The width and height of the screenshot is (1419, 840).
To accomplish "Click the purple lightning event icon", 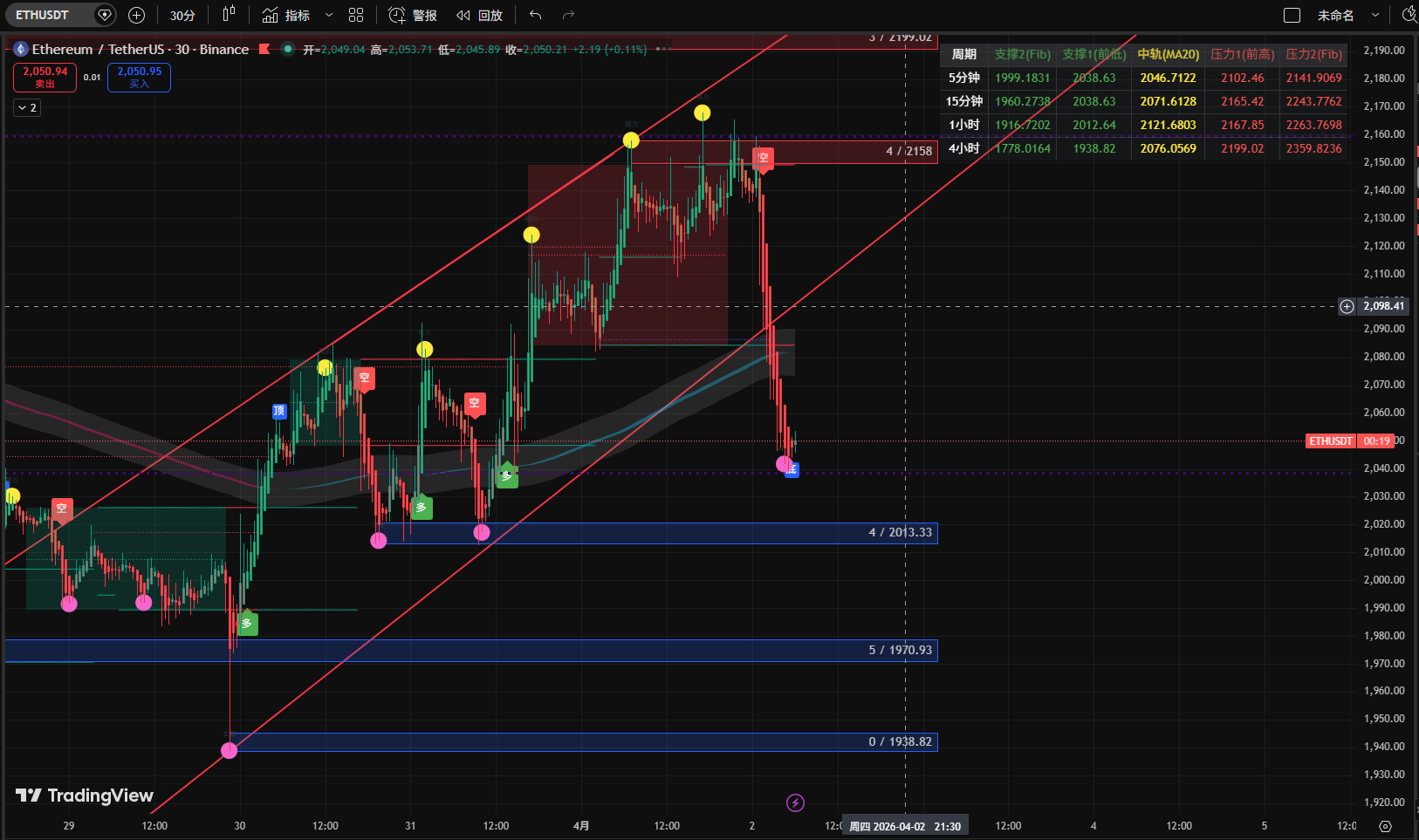I will point(795,802).
